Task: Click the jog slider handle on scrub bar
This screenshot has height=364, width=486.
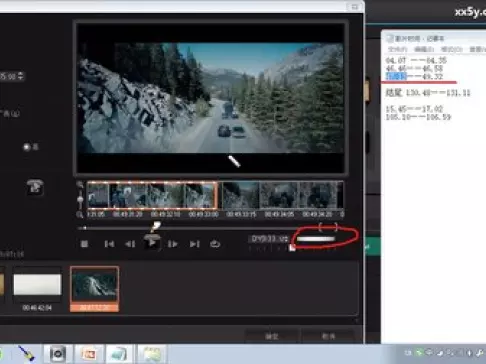Action: pyautogui.click(x=155, y=227)
